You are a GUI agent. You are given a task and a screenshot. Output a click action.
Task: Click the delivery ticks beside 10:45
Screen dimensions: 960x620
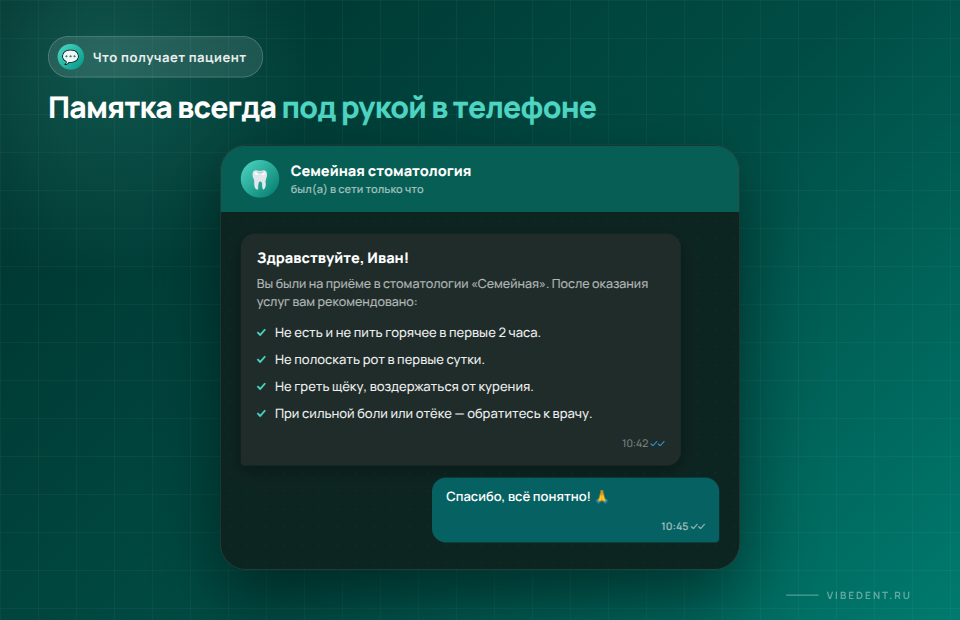click(698, 526)
